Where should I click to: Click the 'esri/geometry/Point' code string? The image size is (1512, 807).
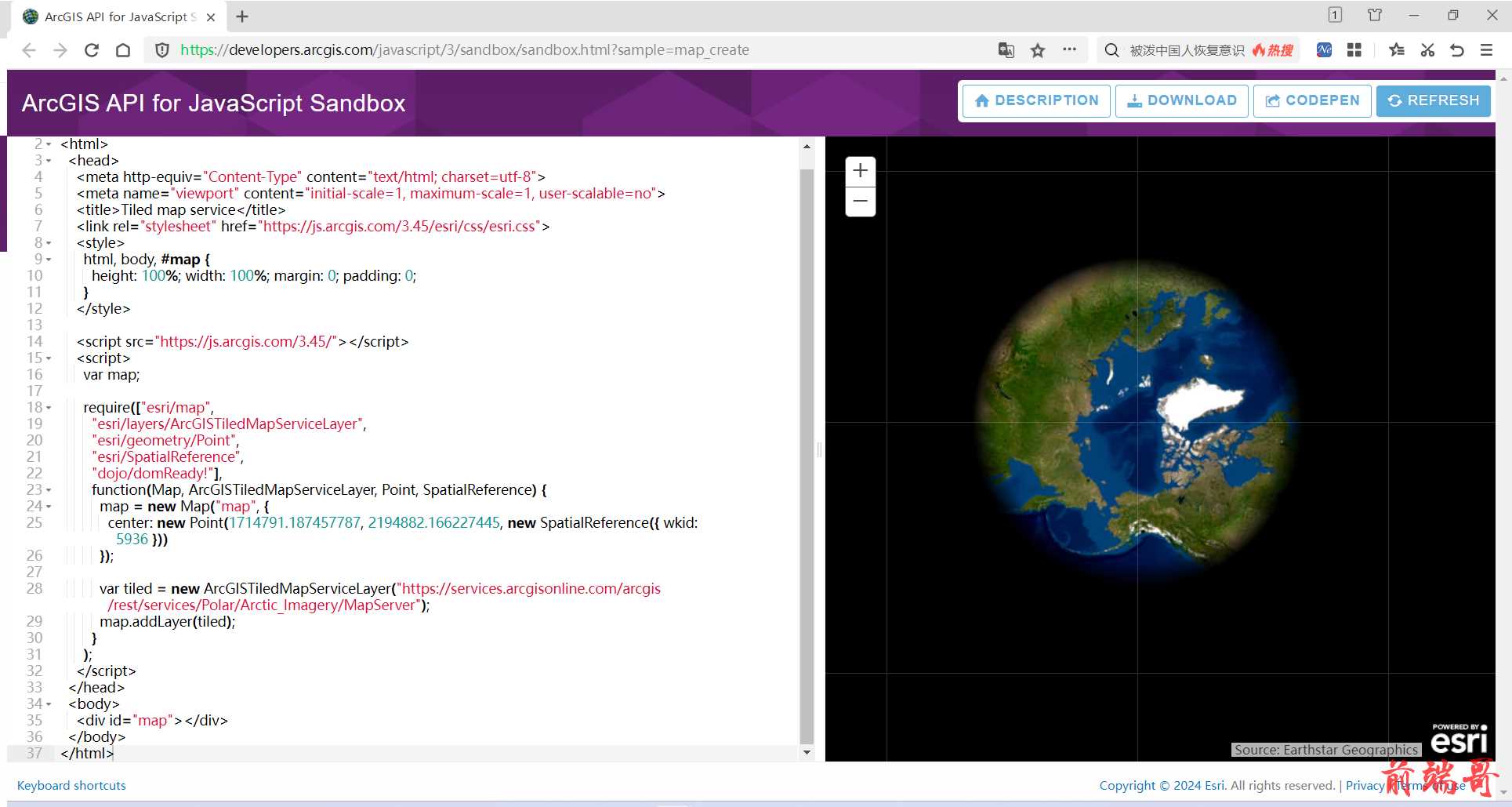click(164, 440)
